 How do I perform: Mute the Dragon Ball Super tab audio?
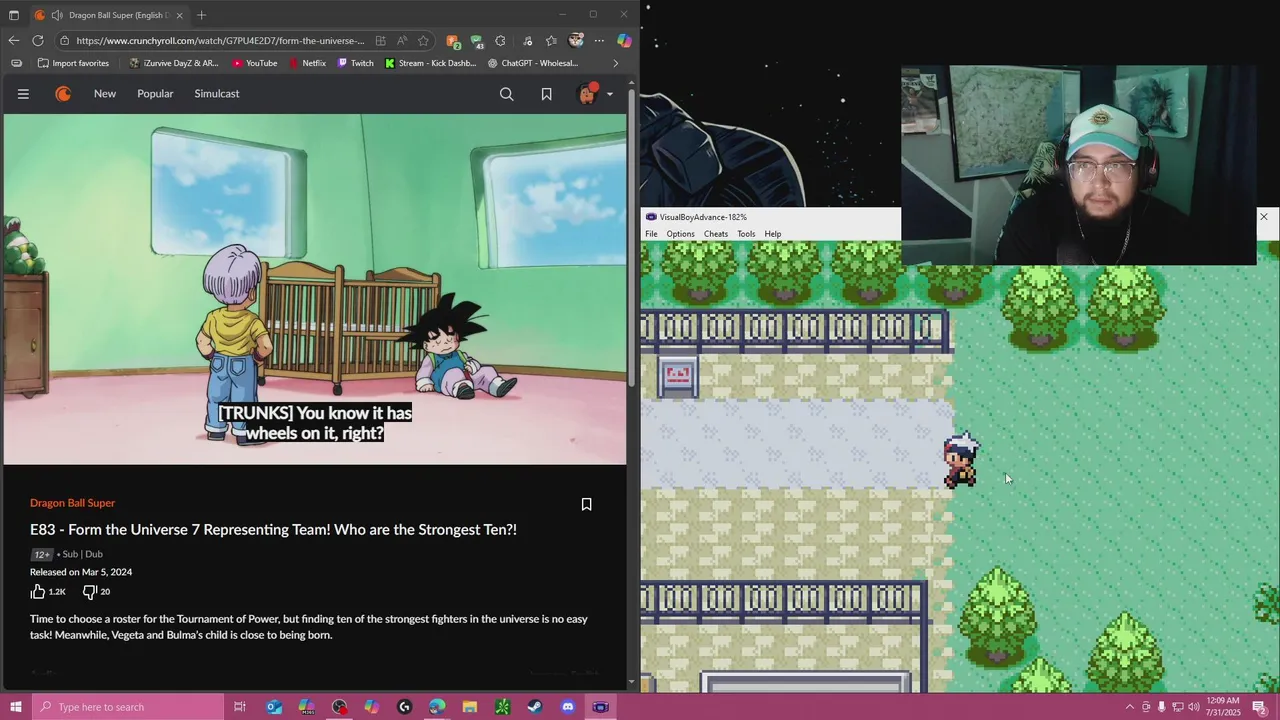(57, 15)
